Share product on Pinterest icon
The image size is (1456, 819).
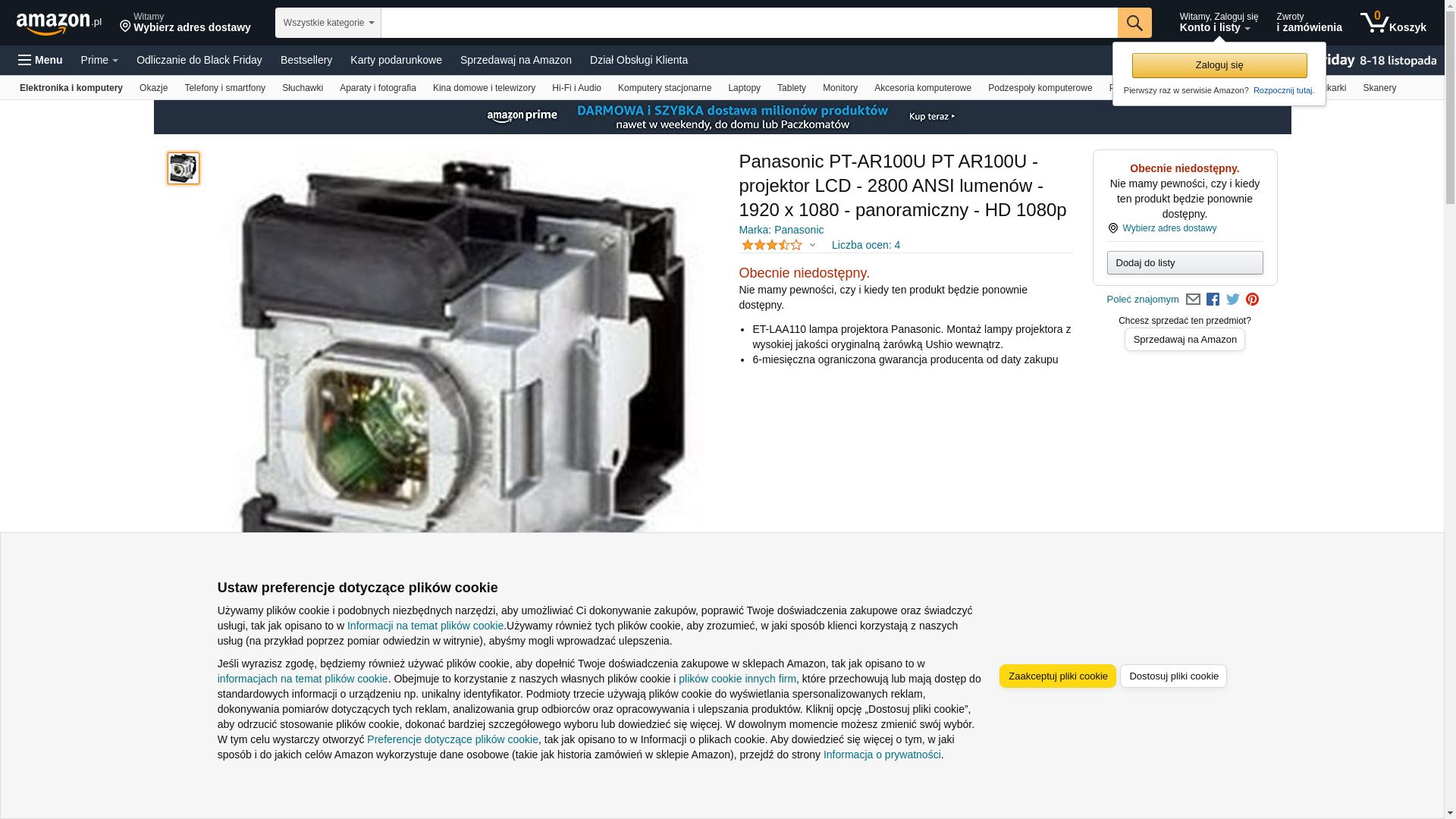pos(1252,300)
